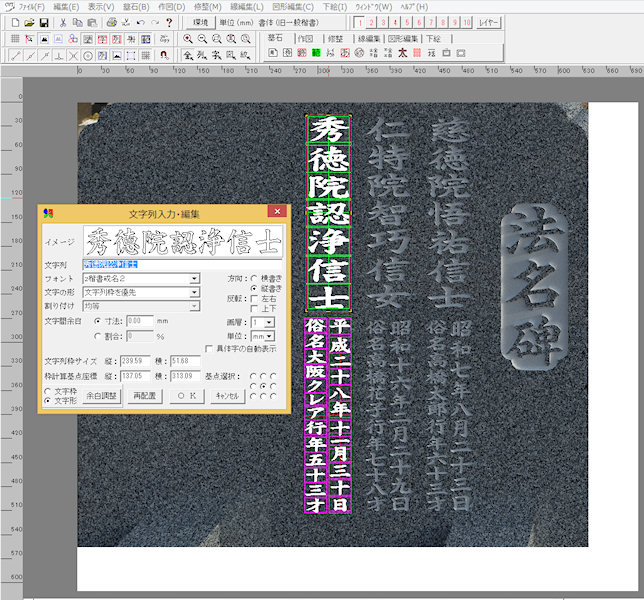This screenshot has width=644, height=600.
Task: Expand the 文字の形 dropdown
Action: 194,292
